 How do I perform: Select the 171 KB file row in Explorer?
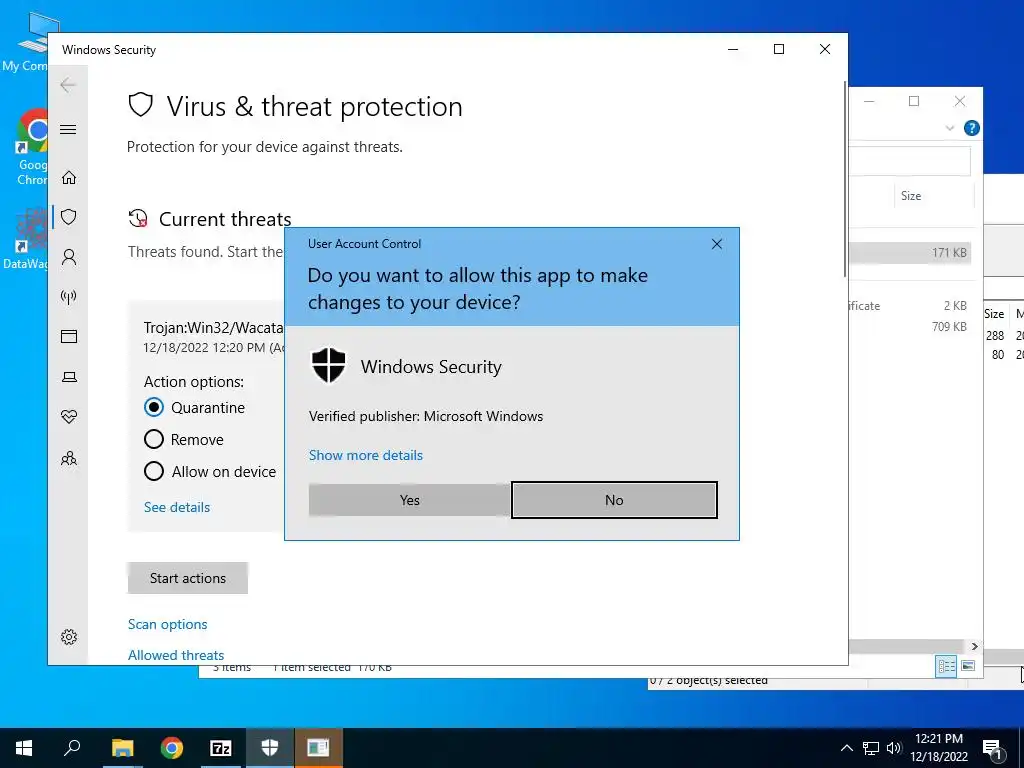(x=910, y=253)
